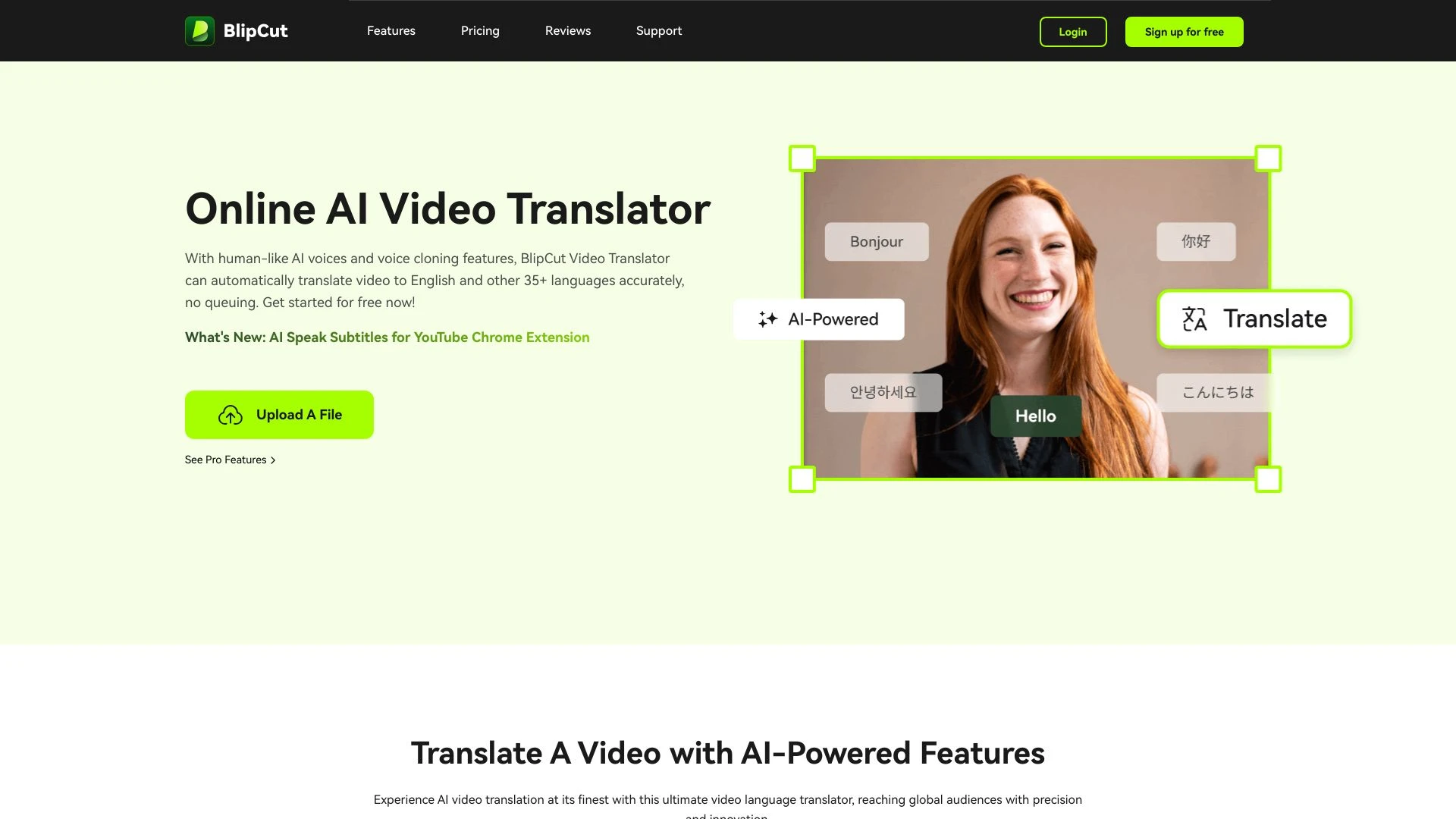Click the star-like AI sparkle icon
Screen dimensions: 1456x819
click(x=767, y=319)
